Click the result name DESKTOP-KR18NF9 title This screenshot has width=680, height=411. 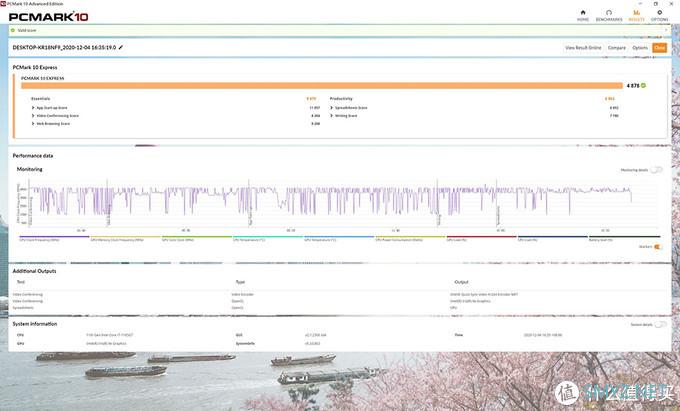pyautogui.click(x=64, y=47)
